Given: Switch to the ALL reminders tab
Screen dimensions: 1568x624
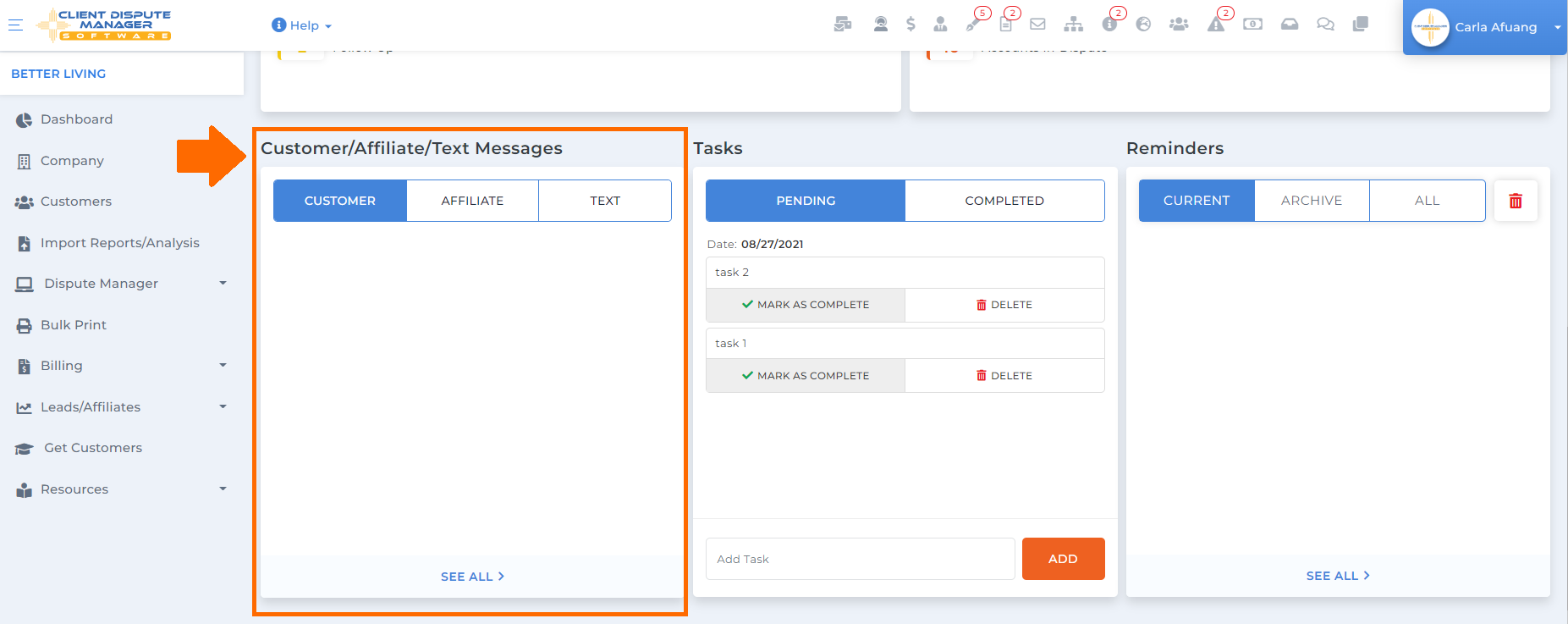Looking at the screenshot, I should point(1427,201).
